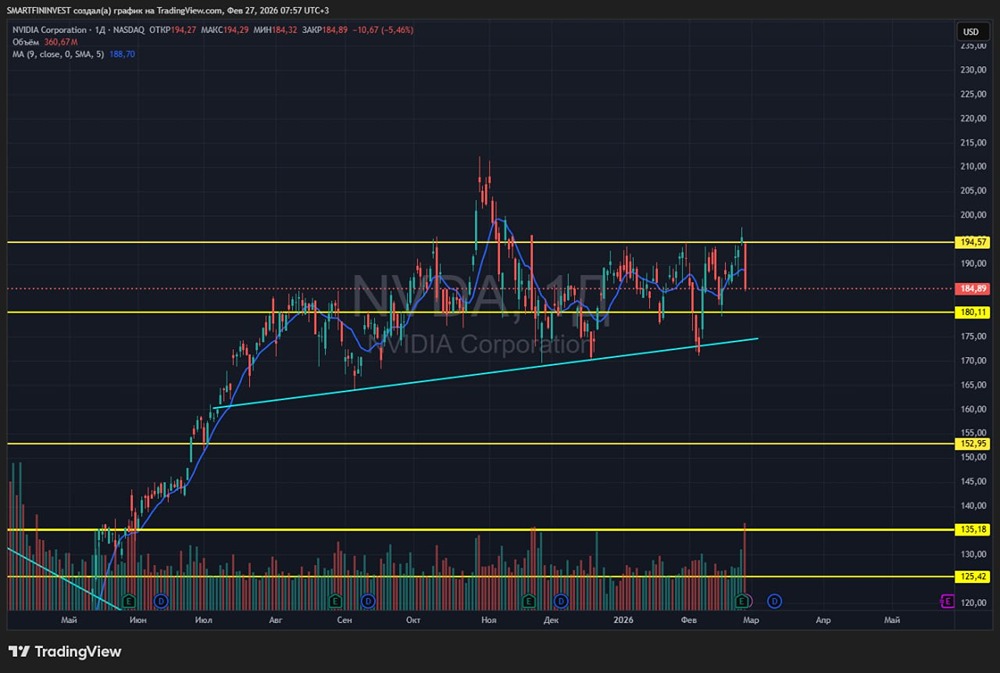Click the ЗАКР 184,89 close value
The height and width of the screenshot is (673, 1000).
tap(325, 30)
